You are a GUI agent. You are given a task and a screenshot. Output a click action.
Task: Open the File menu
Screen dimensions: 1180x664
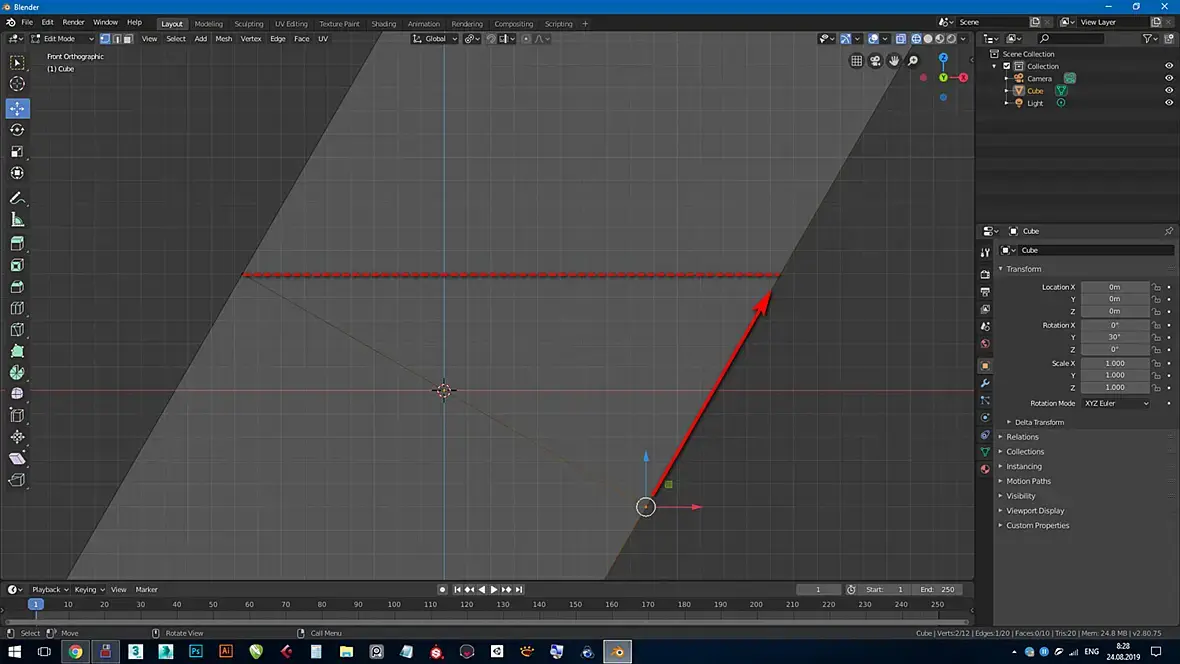(x=27, y=23)
